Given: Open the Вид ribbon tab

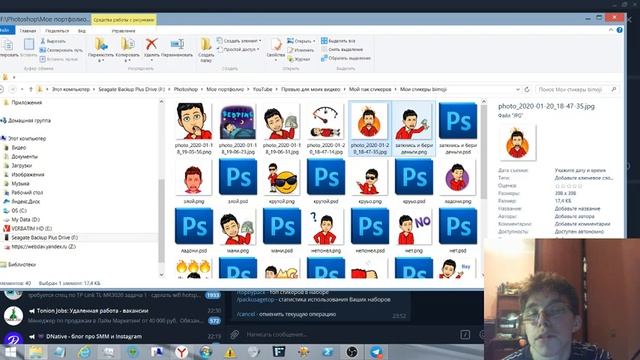Looking at the screenshot, I should coord(82,31).
